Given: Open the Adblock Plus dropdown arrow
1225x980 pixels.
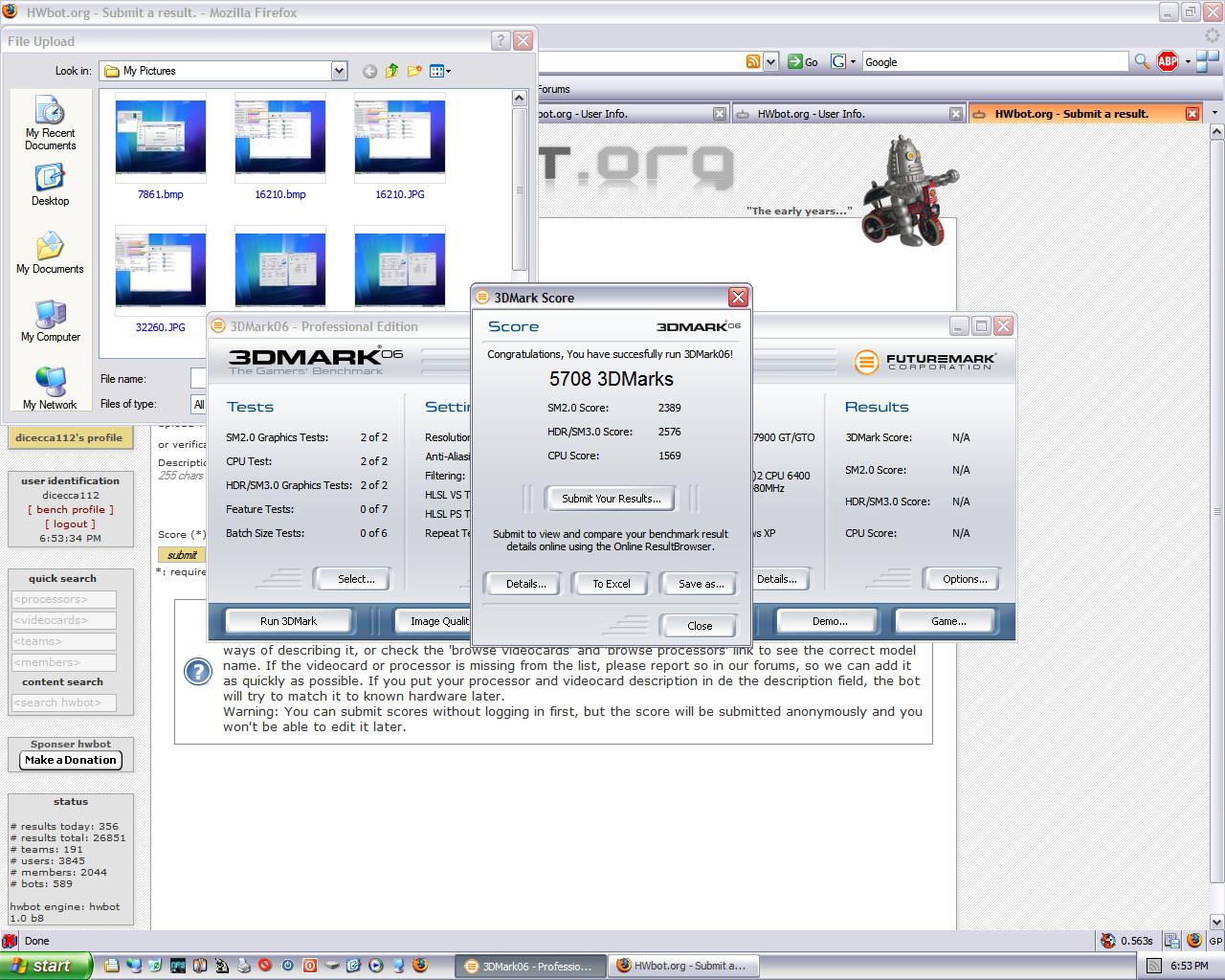Looking at the screenshot, I should pos(1188,61).
